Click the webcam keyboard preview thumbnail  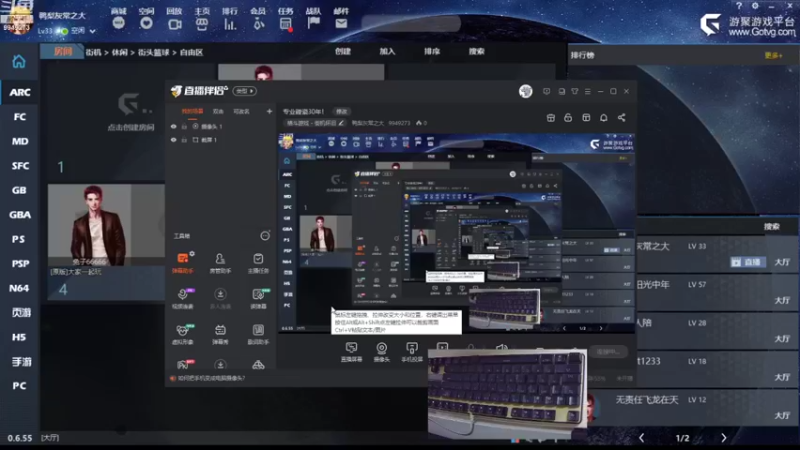coord(507,394)
